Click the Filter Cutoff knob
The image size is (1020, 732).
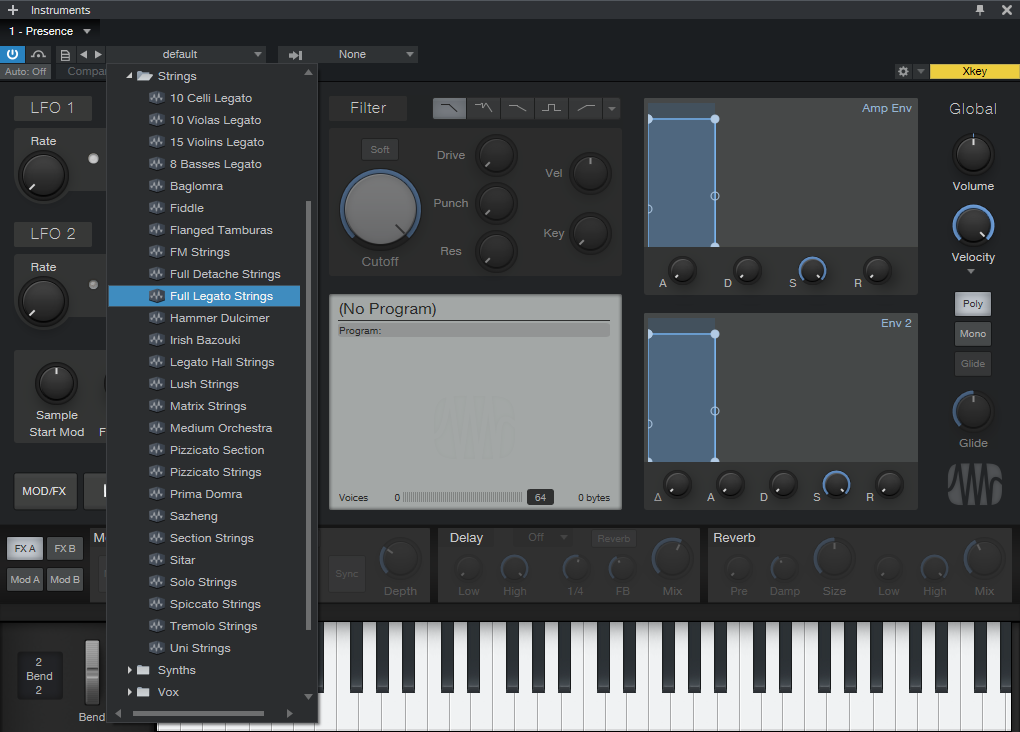[x=381, y=209]
